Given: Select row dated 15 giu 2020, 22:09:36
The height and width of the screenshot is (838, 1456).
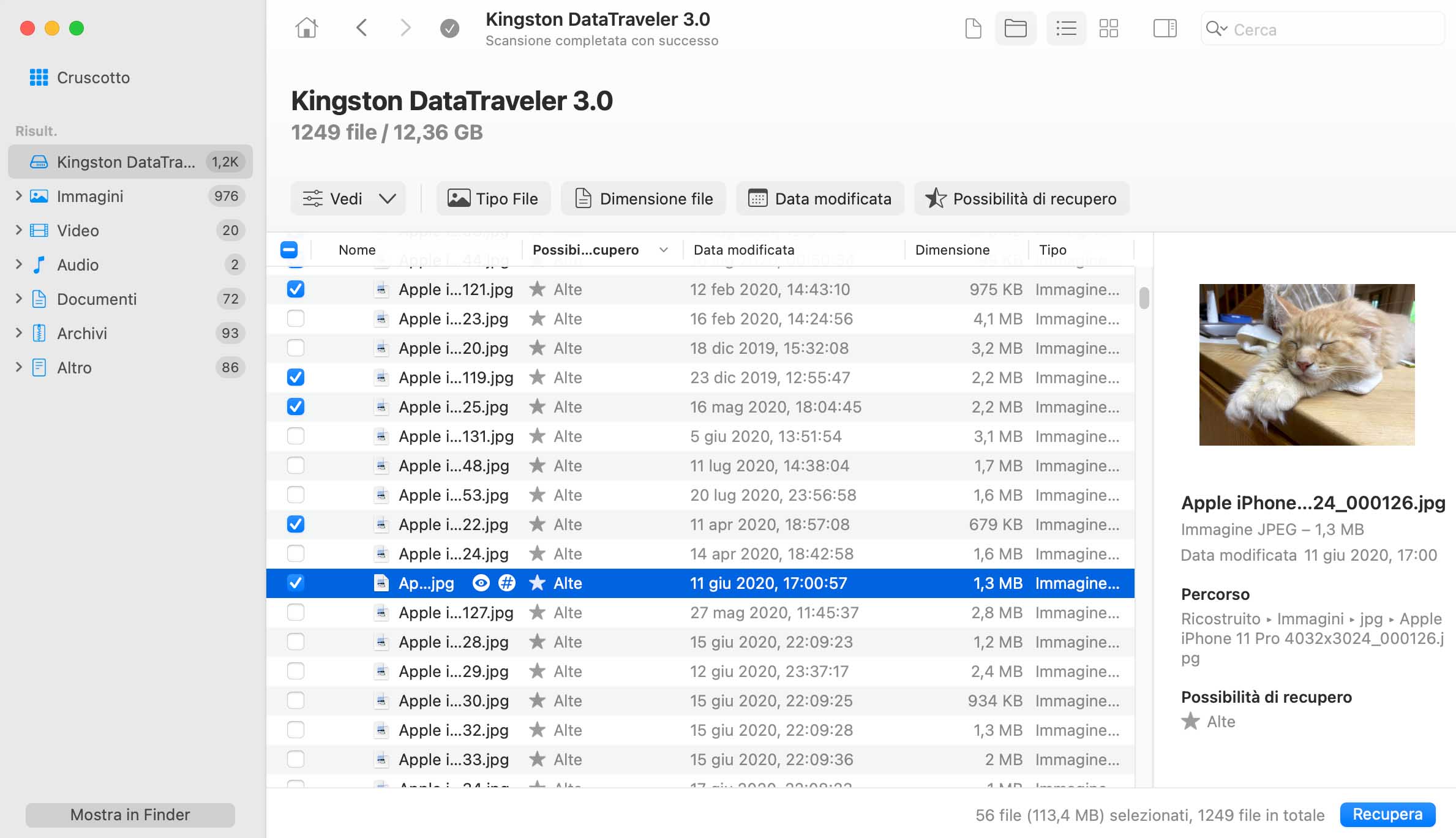Looking at the screenshot, I should [700, 759].
